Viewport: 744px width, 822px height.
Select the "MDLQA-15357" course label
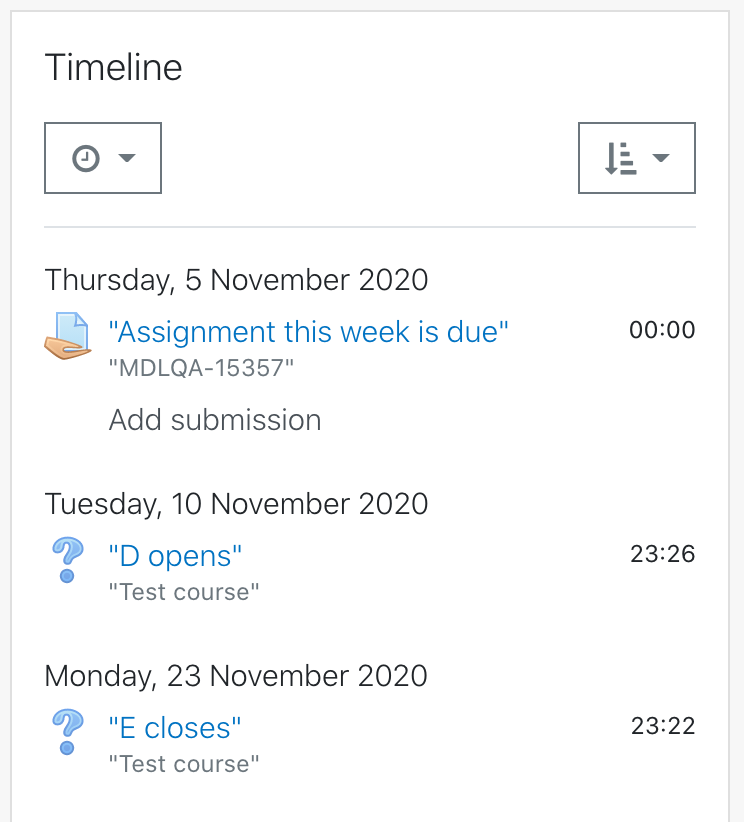[x=201, y=368]
